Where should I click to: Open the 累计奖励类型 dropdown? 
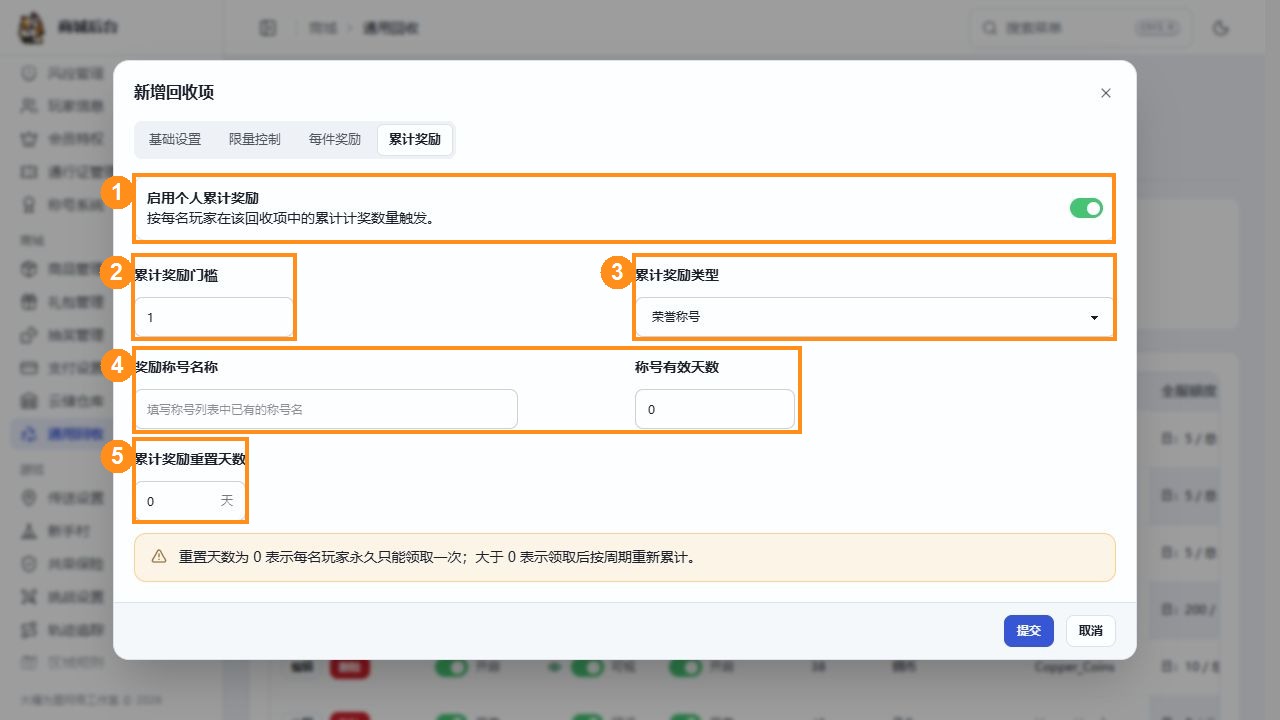click(874, 317)
